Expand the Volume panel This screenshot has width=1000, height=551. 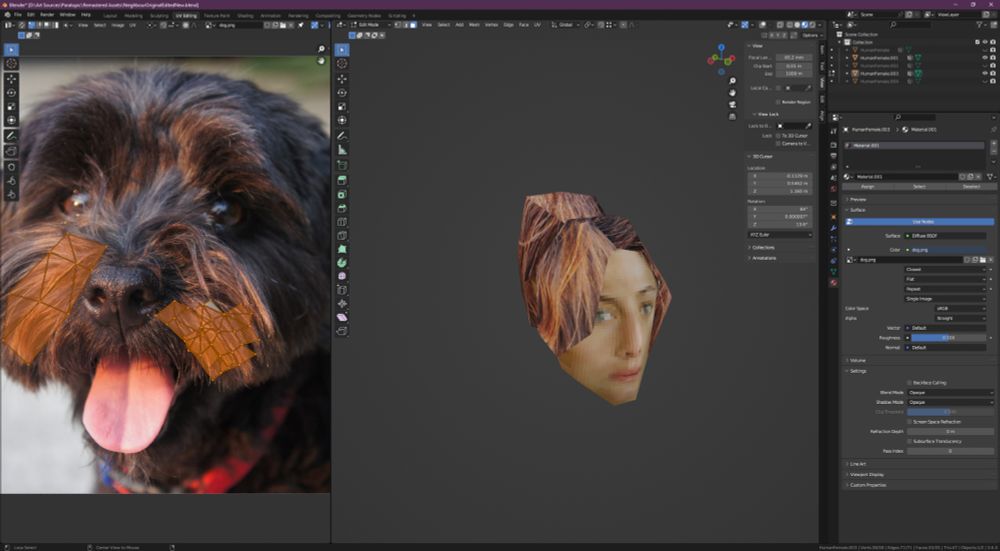pyautogui.click(x=857, y=360)
